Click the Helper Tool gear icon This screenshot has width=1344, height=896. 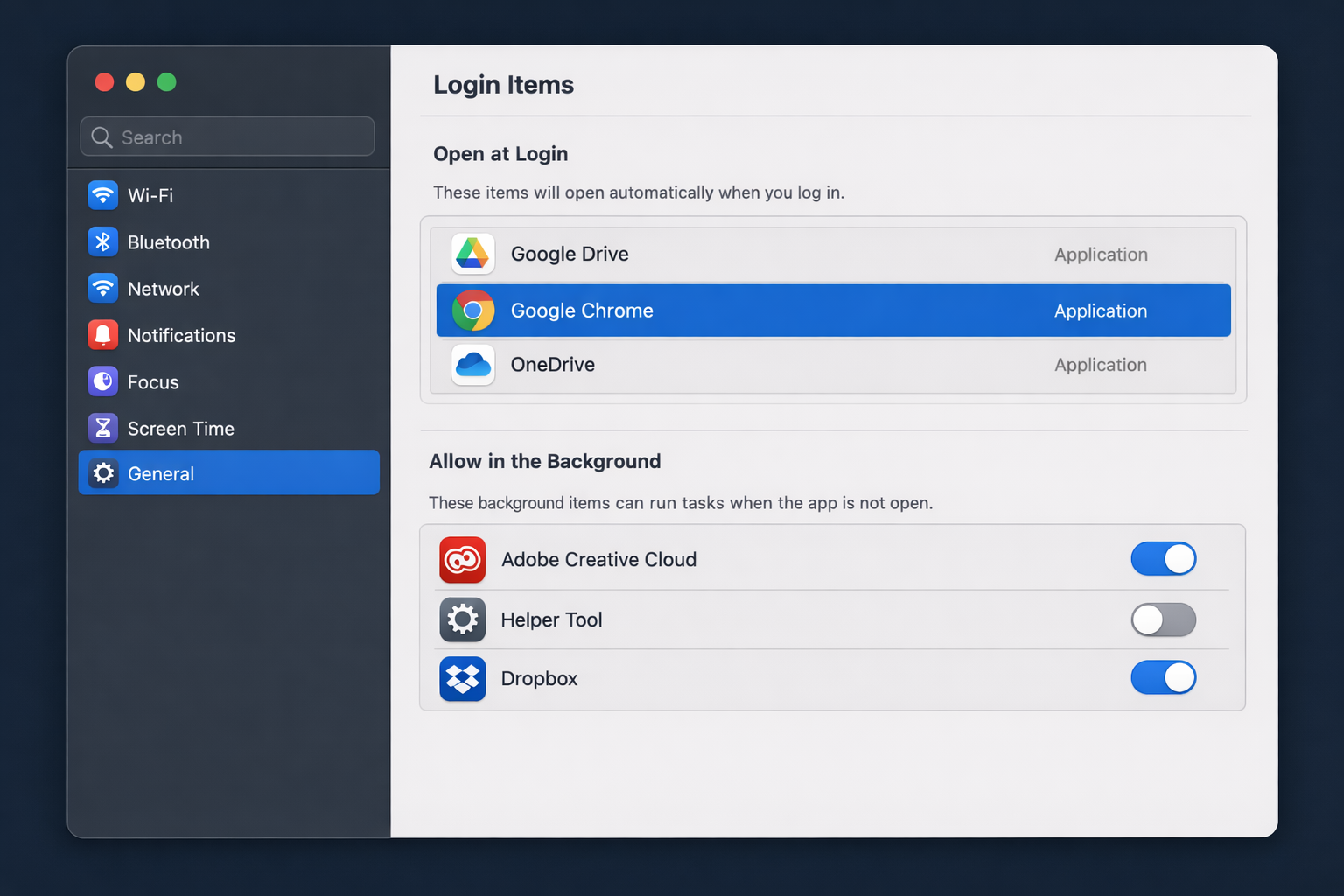coord(462,619)
